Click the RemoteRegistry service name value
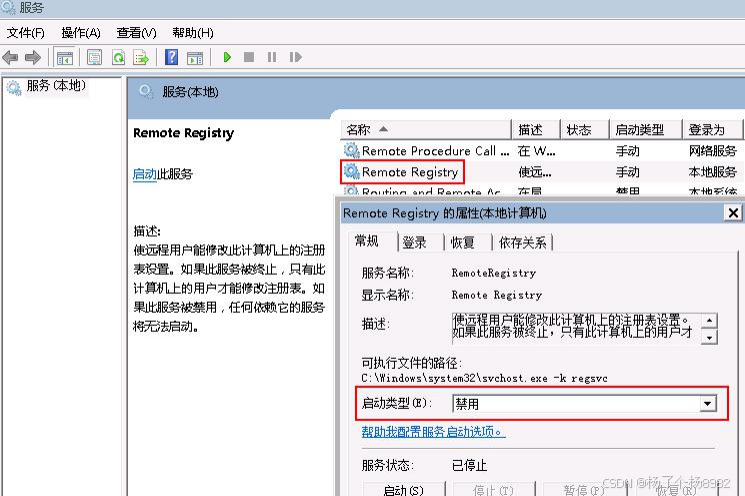The width and height of the screenshot is (745, 496). pyautogui.click(x=494, y=273)
